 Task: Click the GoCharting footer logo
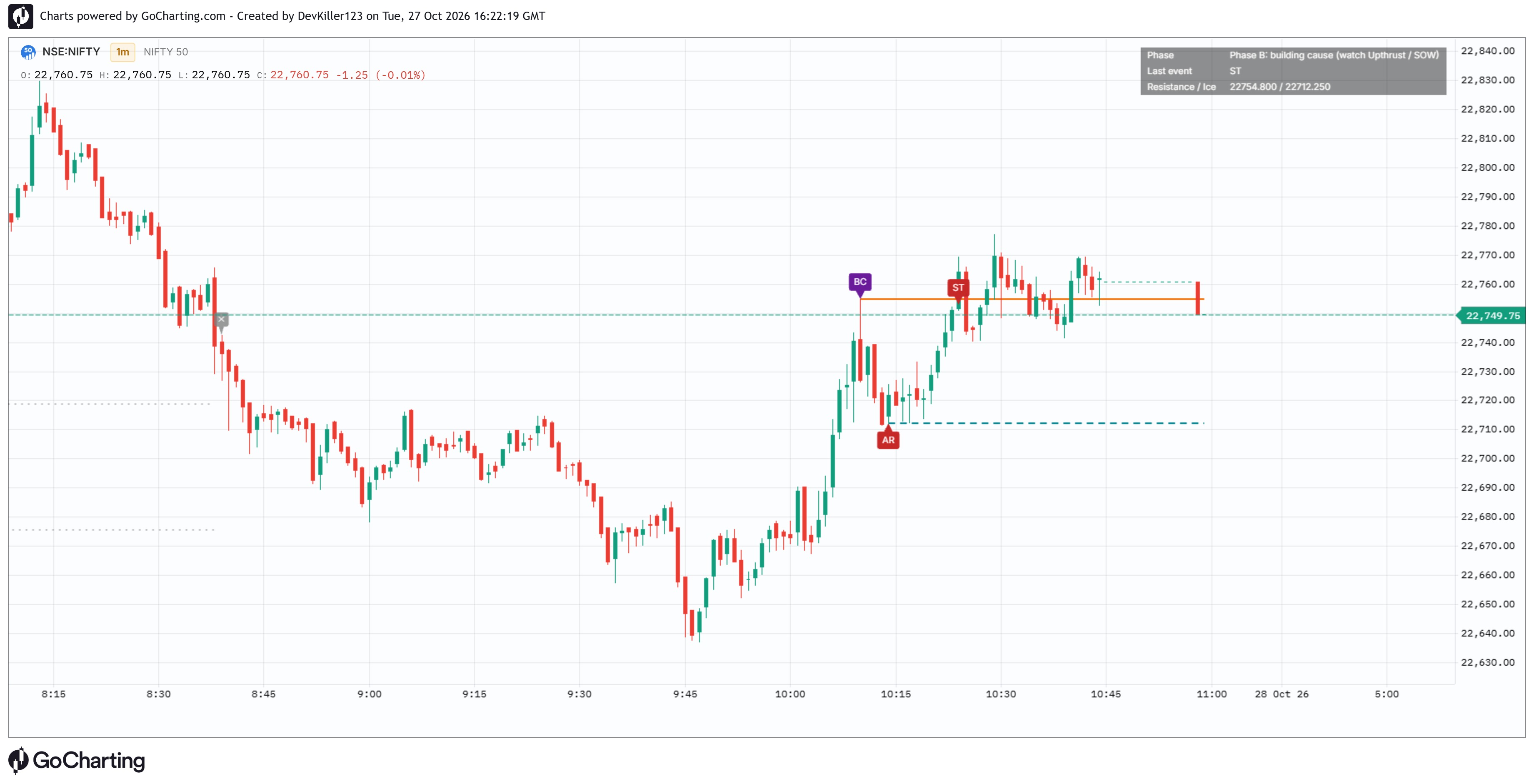point(77,760)
